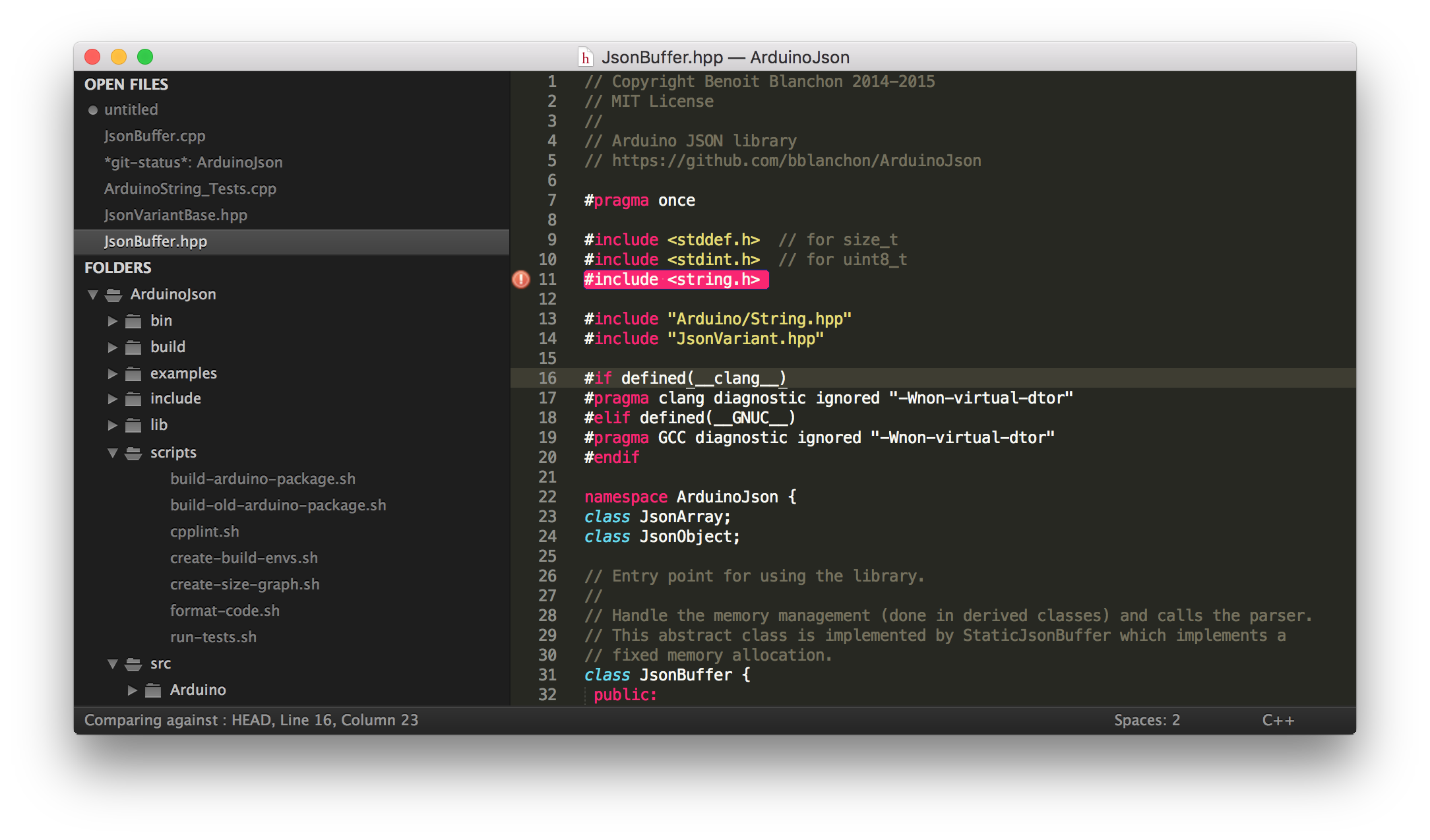Expand the build folder arrow
The width and height of the screenshot is (1430, 840).
coord(113,347)
